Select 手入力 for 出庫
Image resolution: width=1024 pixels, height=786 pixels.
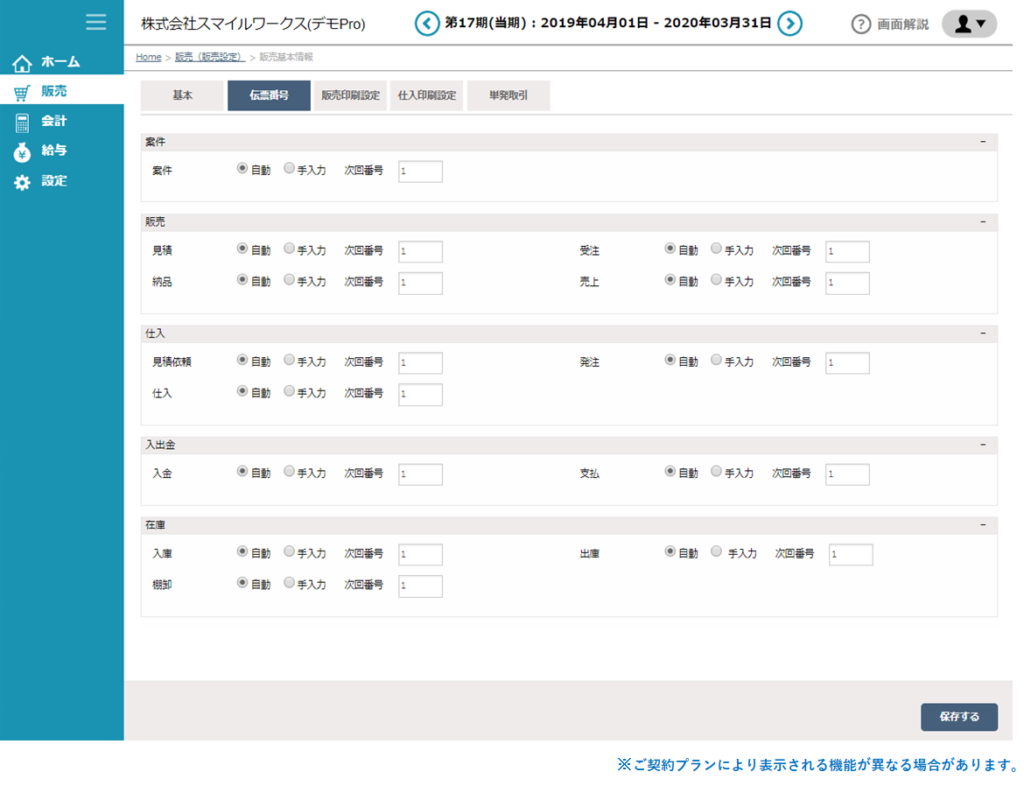pyautogui.click(x=716, y=552)
